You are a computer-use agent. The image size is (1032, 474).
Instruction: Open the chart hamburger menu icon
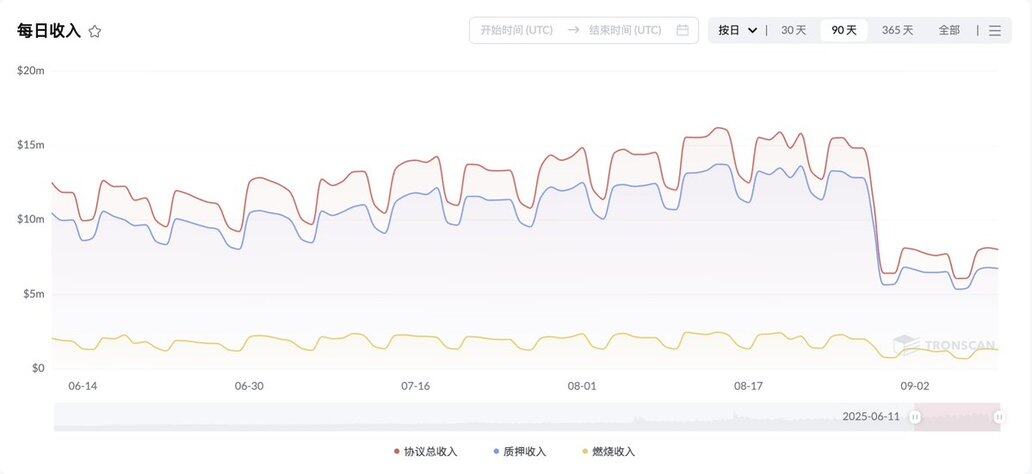994,30
